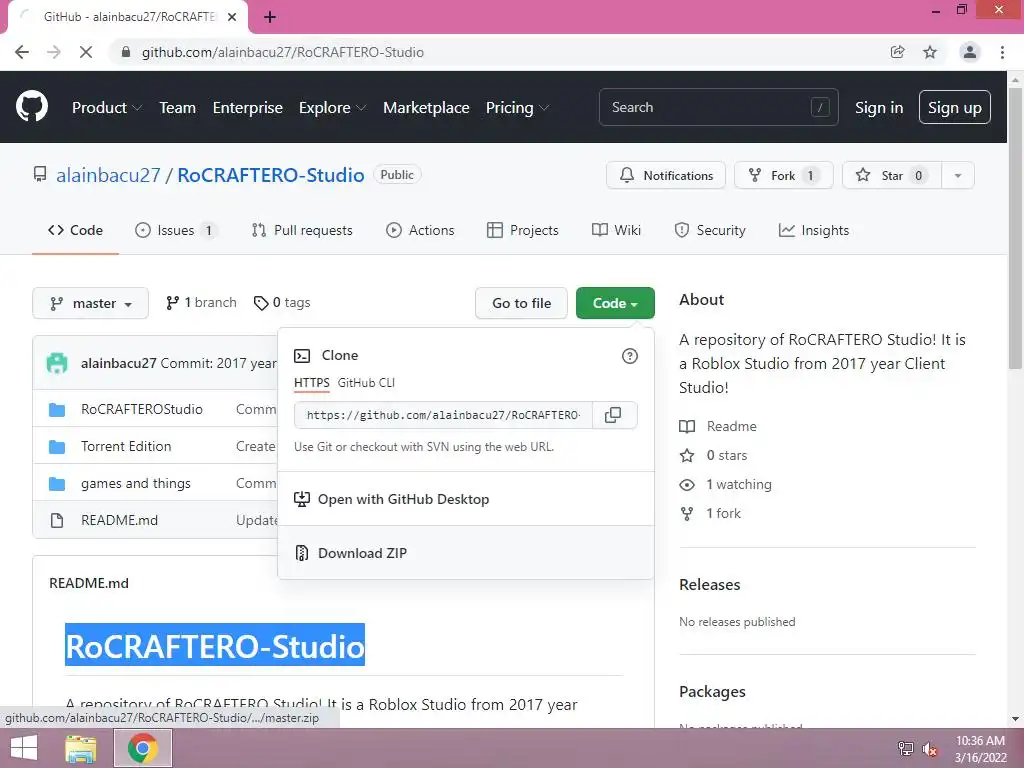
Task: Click Team in the navigation bar
Action: (x=178, y=108)
